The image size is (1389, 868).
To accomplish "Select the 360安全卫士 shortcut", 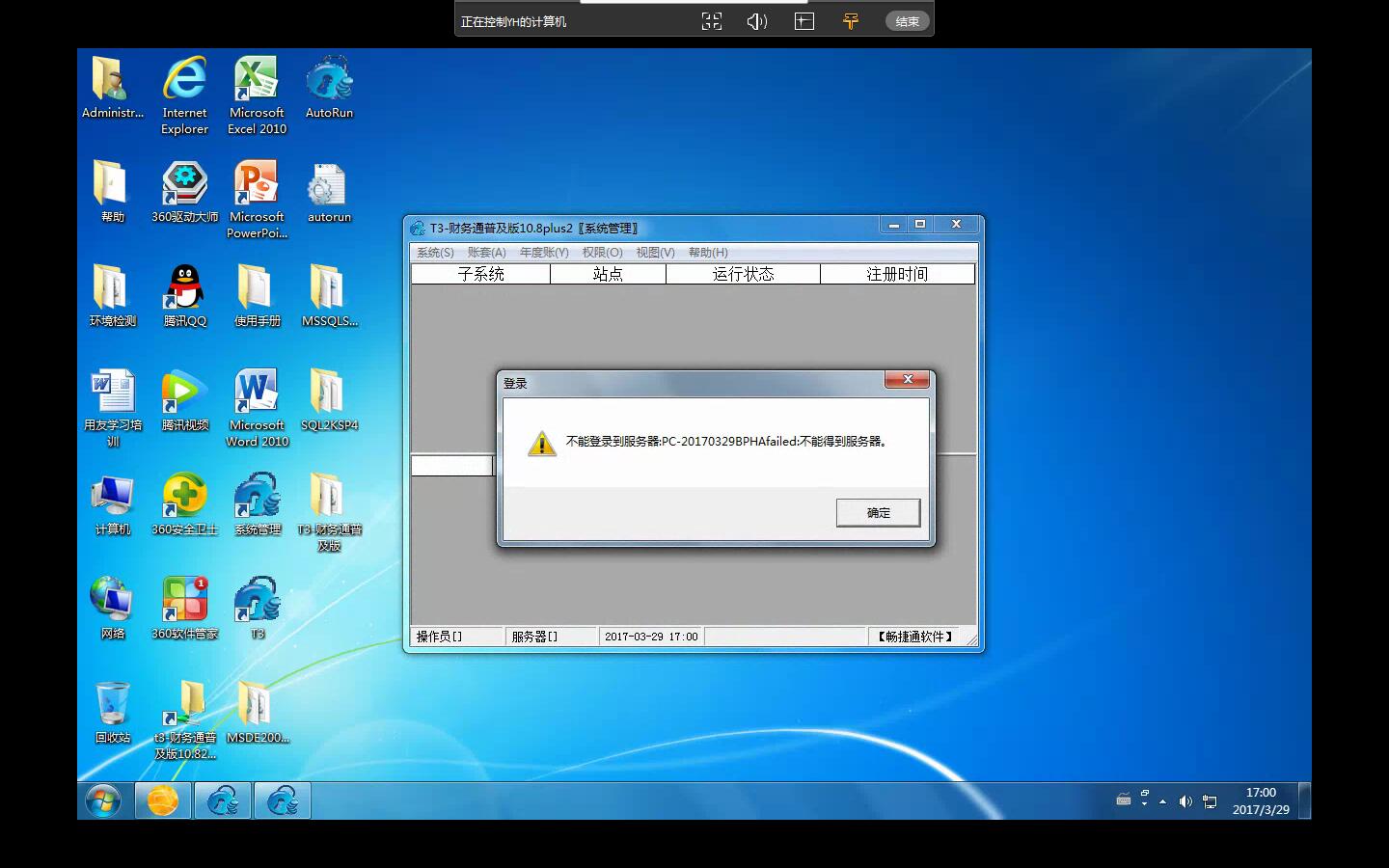I will tap(184, 504).
